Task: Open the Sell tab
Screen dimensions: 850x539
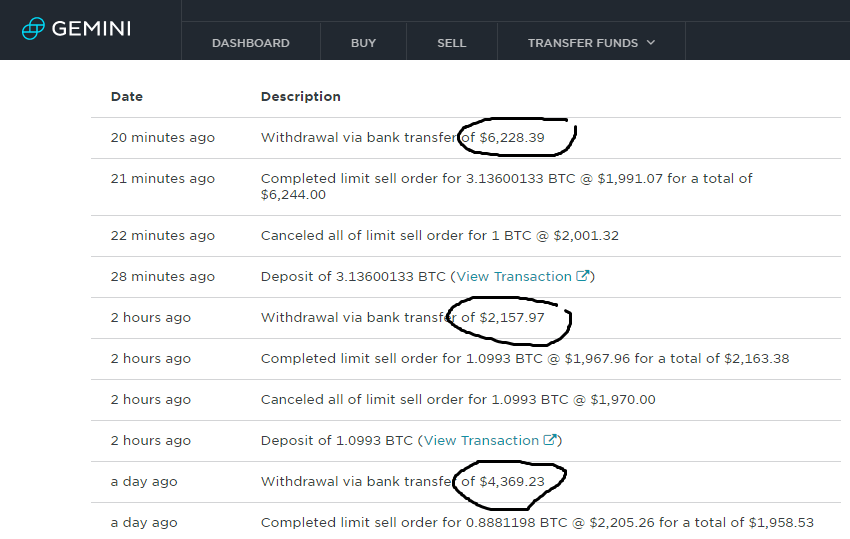Action: [x=452, y=43]
